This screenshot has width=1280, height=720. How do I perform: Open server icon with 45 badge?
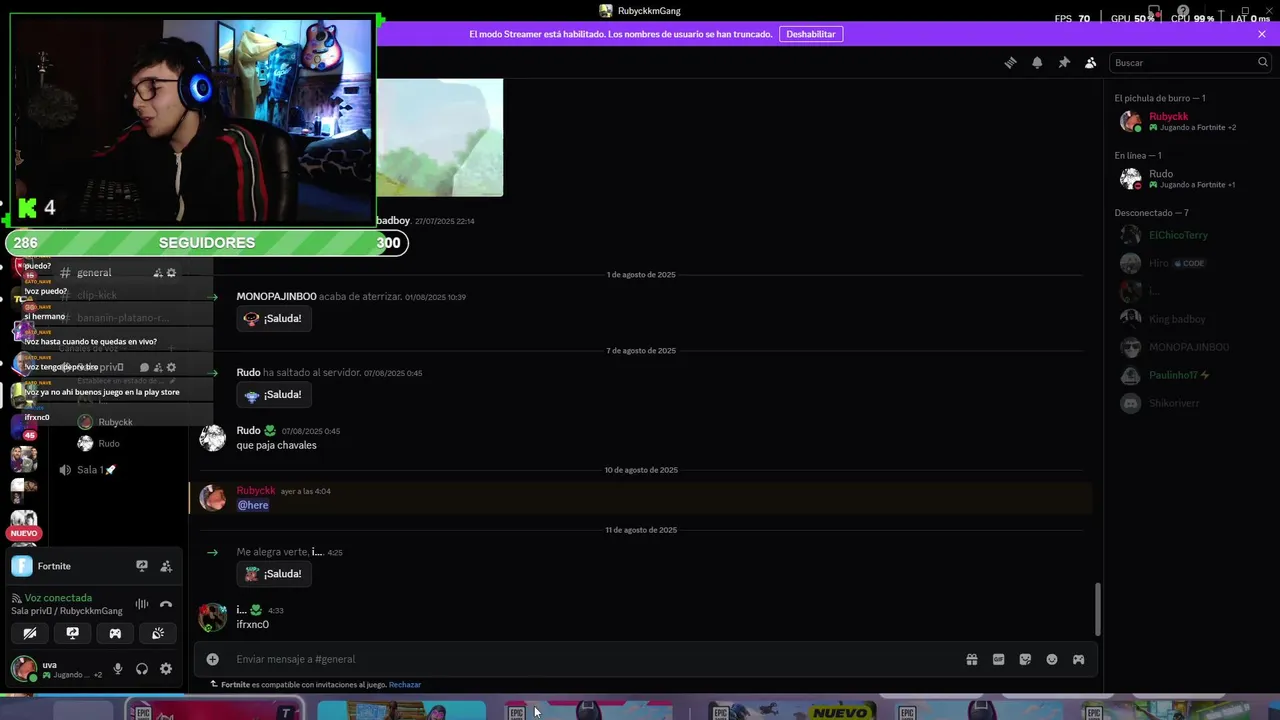point(23,427)
